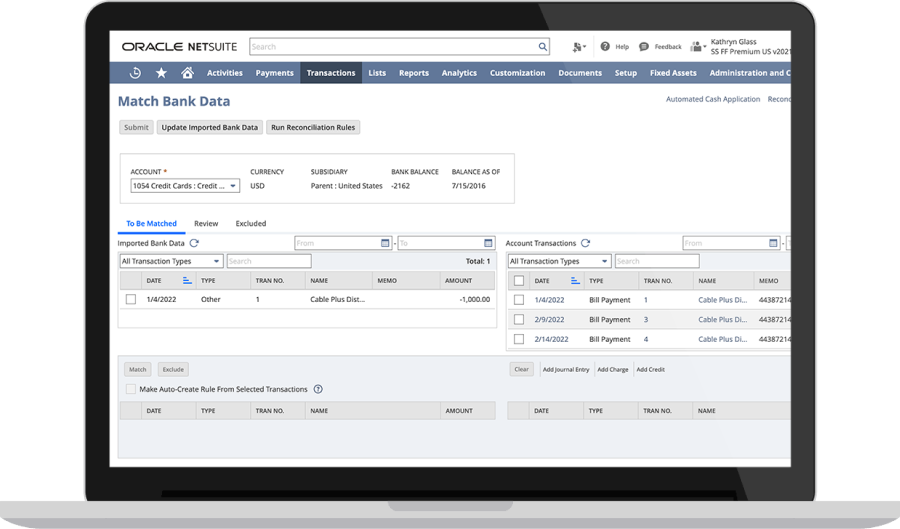Open the Setup menu

[626, 73]
